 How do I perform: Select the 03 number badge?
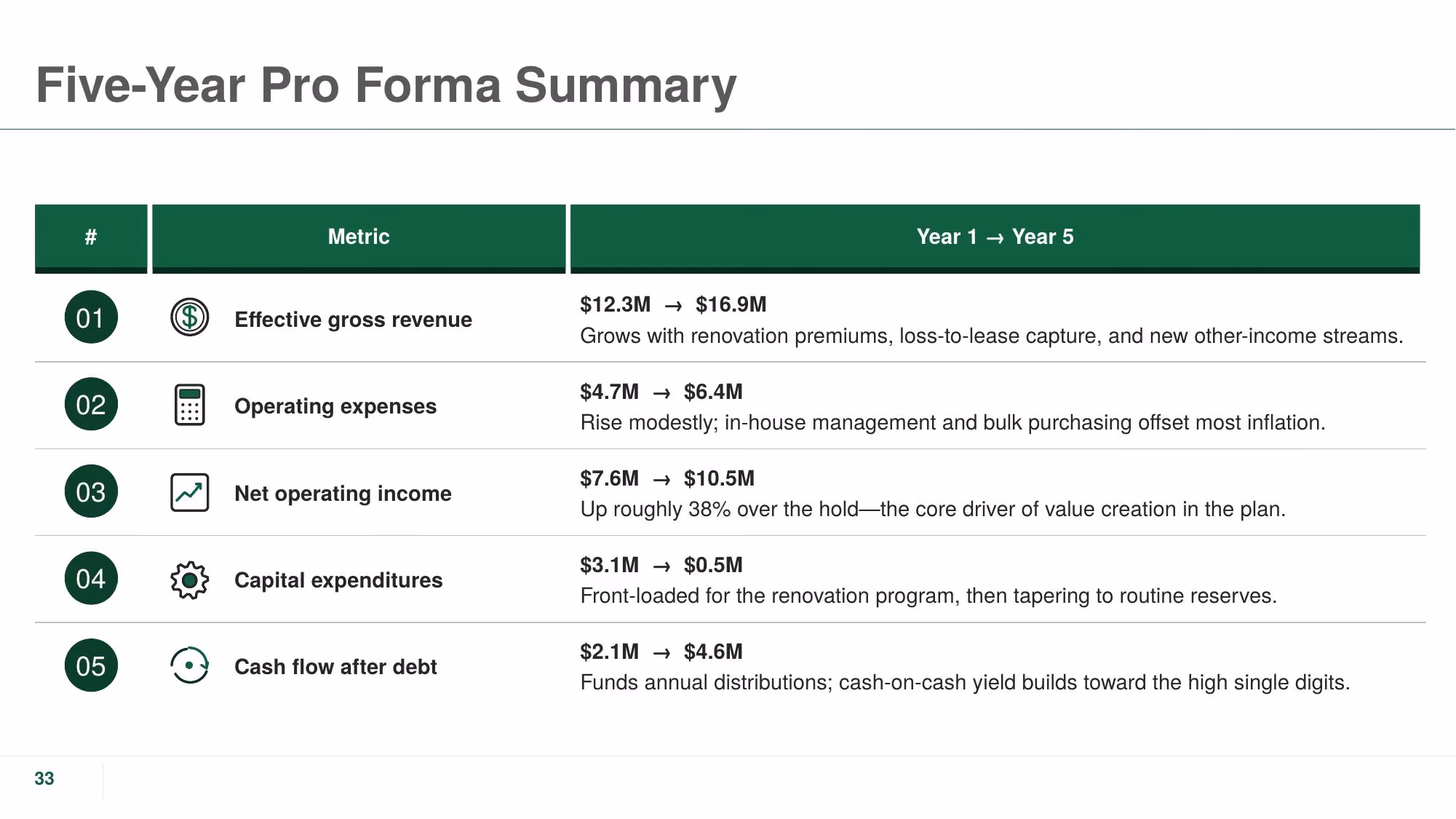coord(91,491)
